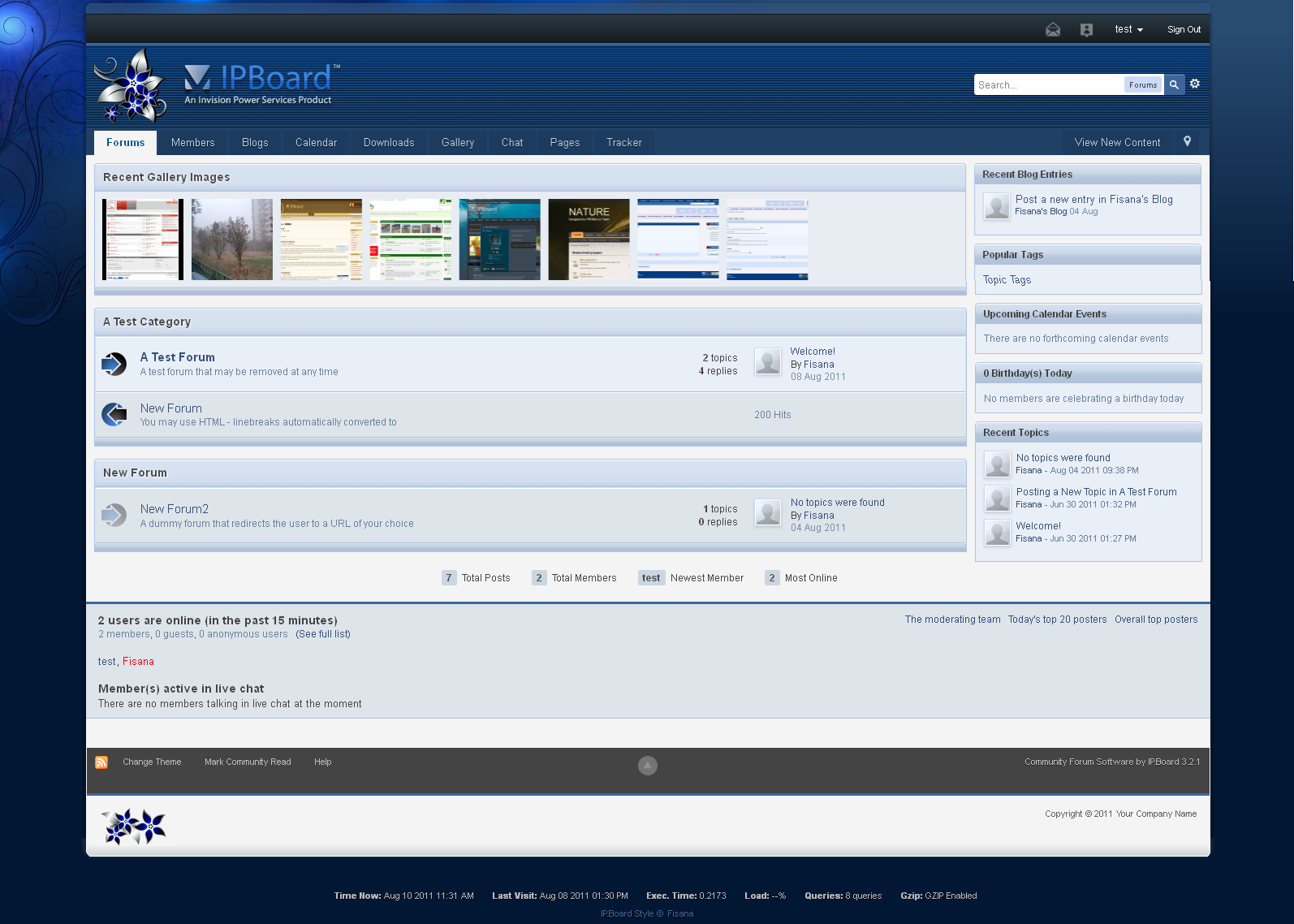Click into the Search text field
Screen dimensions: 1294x924
tap(1047, 84)
